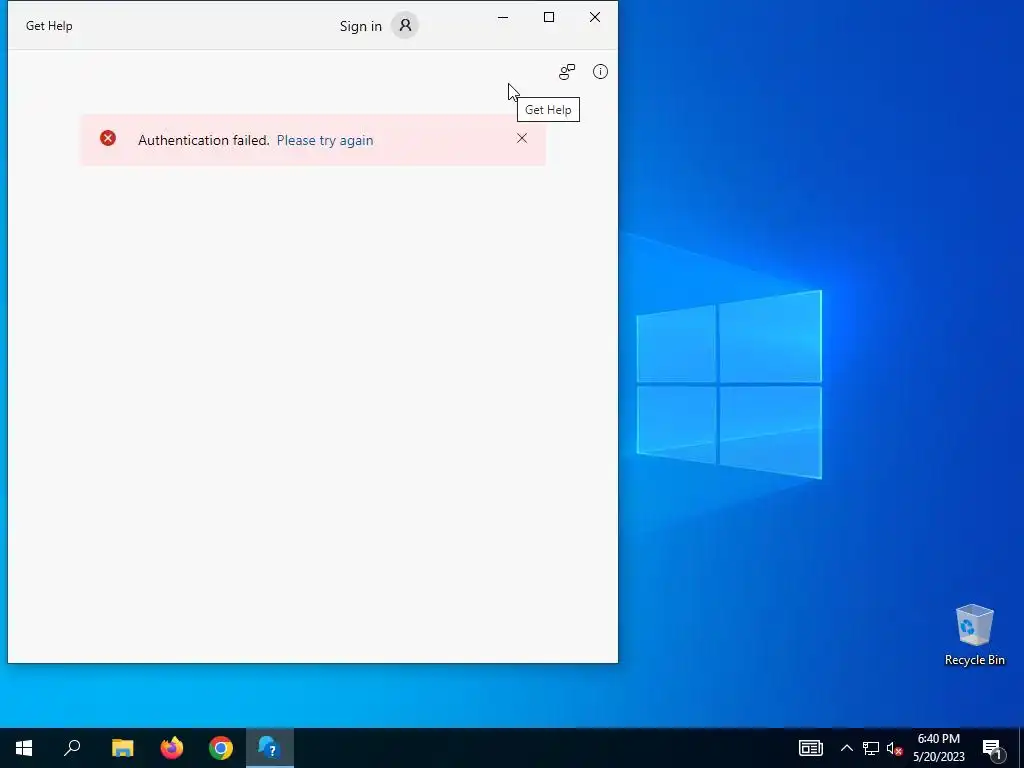The image size is (1024, 768).
Task: Launch Firefox from taskbar
Action: 172,748
